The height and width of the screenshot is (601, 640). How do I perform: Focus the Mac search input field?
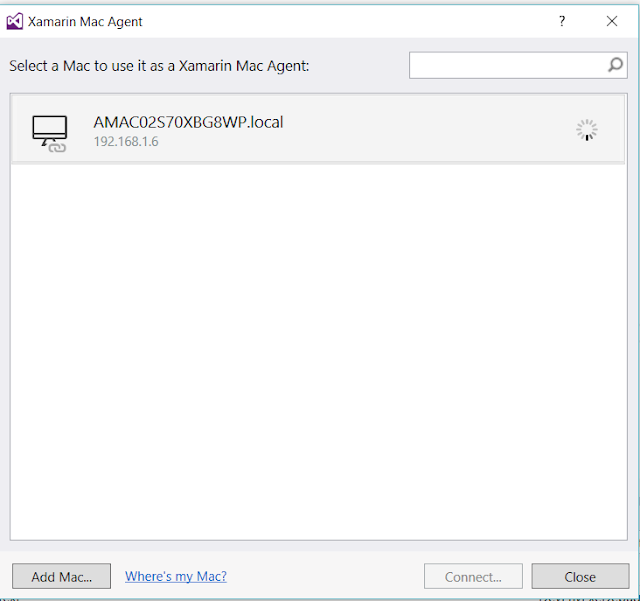(x=518, y=65)
